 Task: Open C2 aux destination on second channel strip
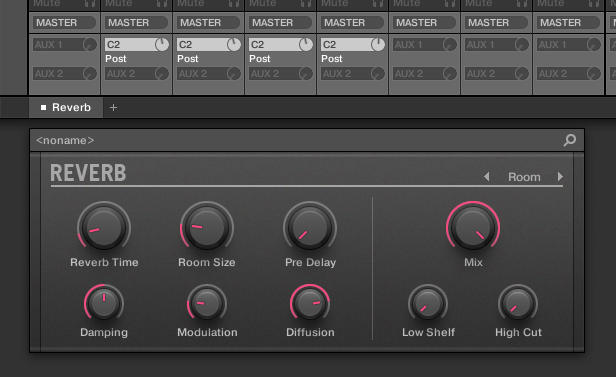(x=130, y=45)
